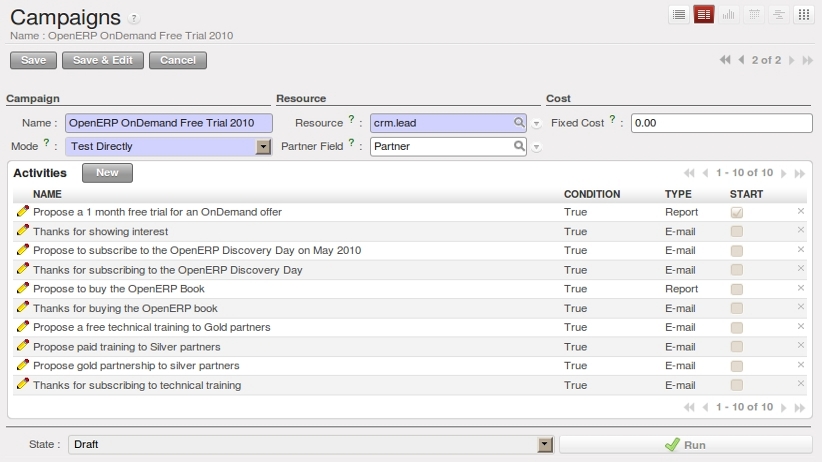
Task: Switch to calendar view icon
Action: point(754,15)
